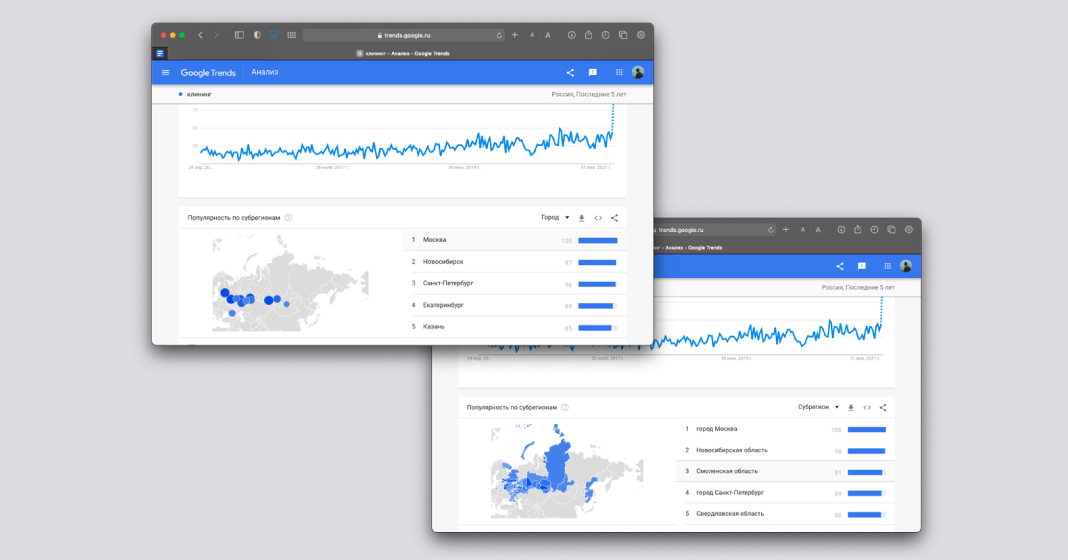Image resolution: width=1068 pixels, height=560 pixels.
Task: Download the Город subregion data as CSV
Action: [582, 218]
